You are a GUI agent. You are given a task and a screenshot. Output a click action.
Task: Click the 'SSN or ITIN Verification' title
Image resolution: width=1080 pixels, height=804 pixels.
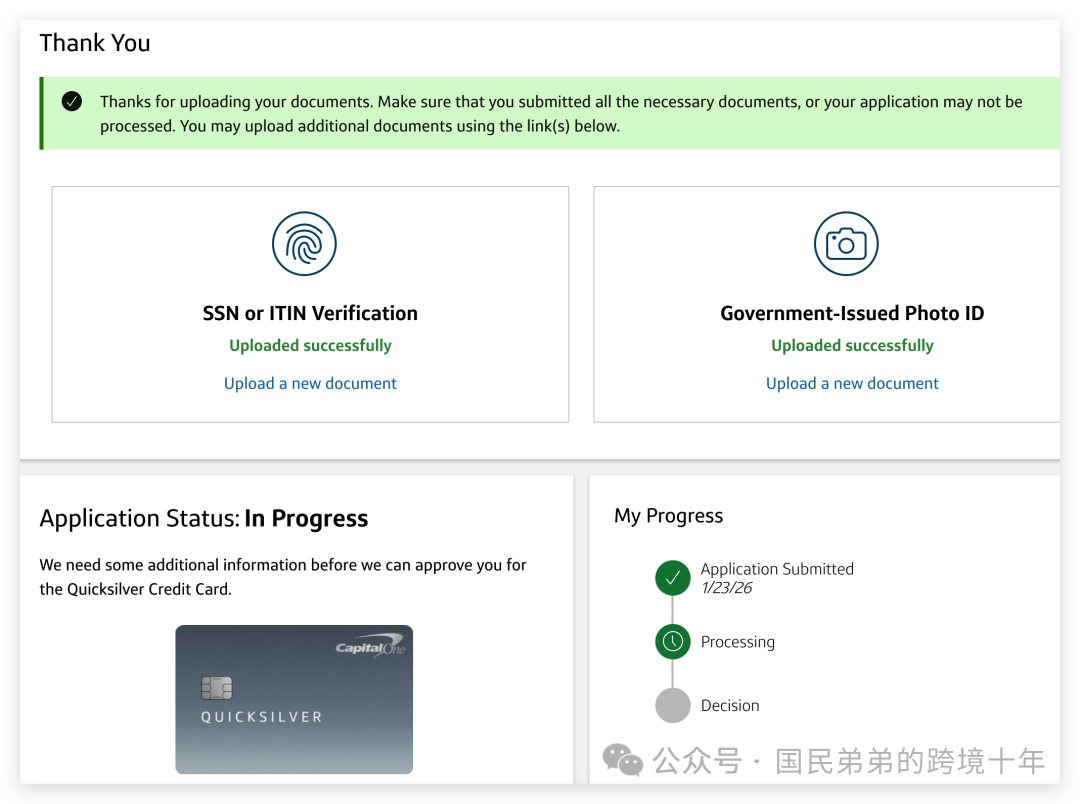(x=310, y=313)
